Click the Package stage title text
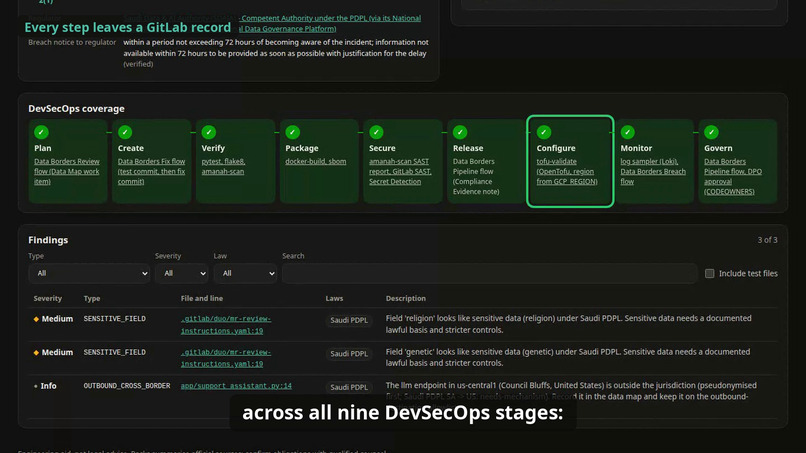 tap(302, 148)
